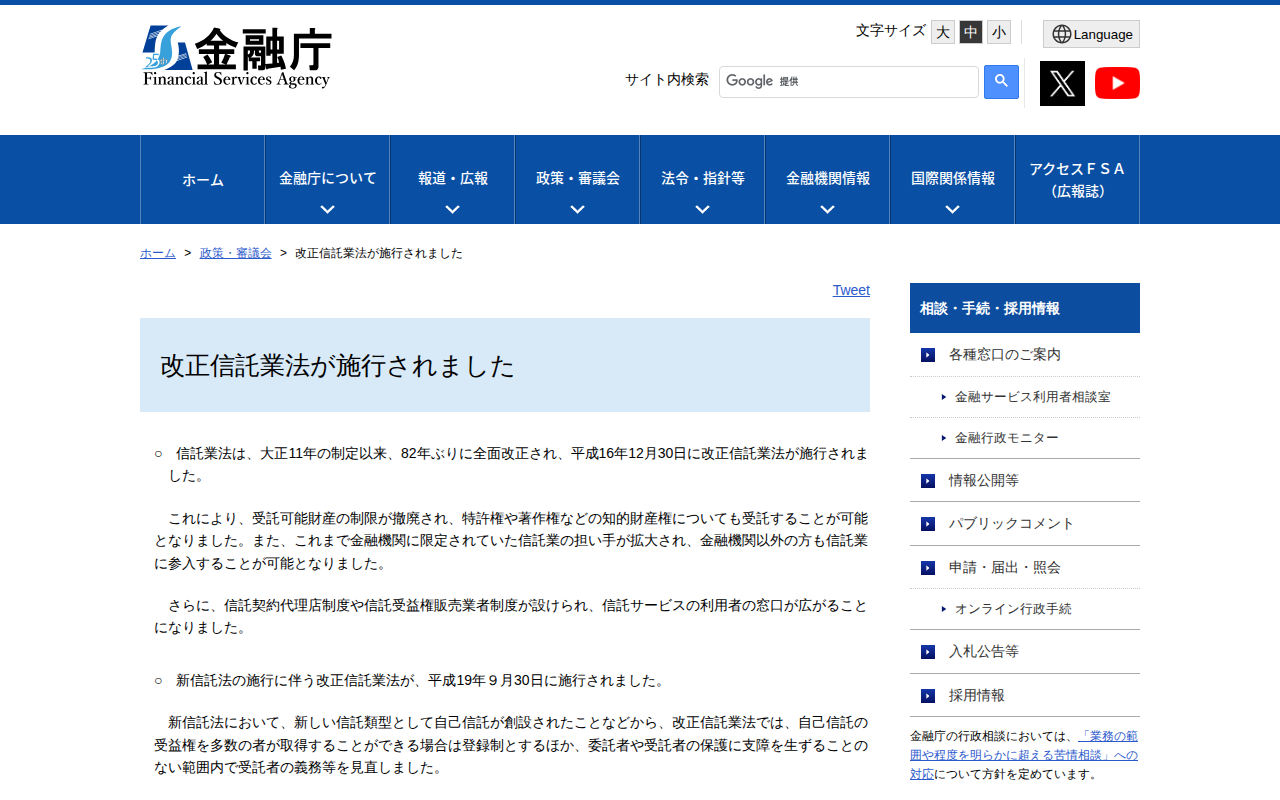The width and height of the screenshot is (1280, 800).
Task: Open 政策・審議会 breadcrumb link
Action: point(235,253)
